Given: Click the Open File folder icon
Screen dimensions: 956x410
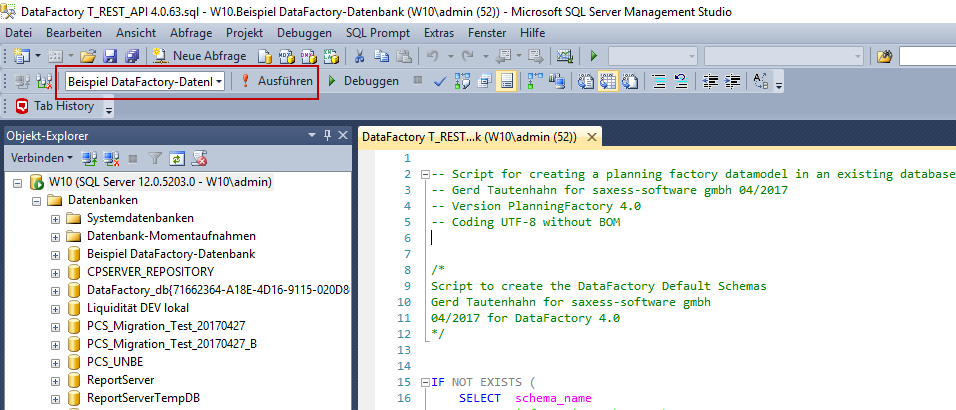Looking at the screenshot, I should pyautogui.click(x=88, y=56).
